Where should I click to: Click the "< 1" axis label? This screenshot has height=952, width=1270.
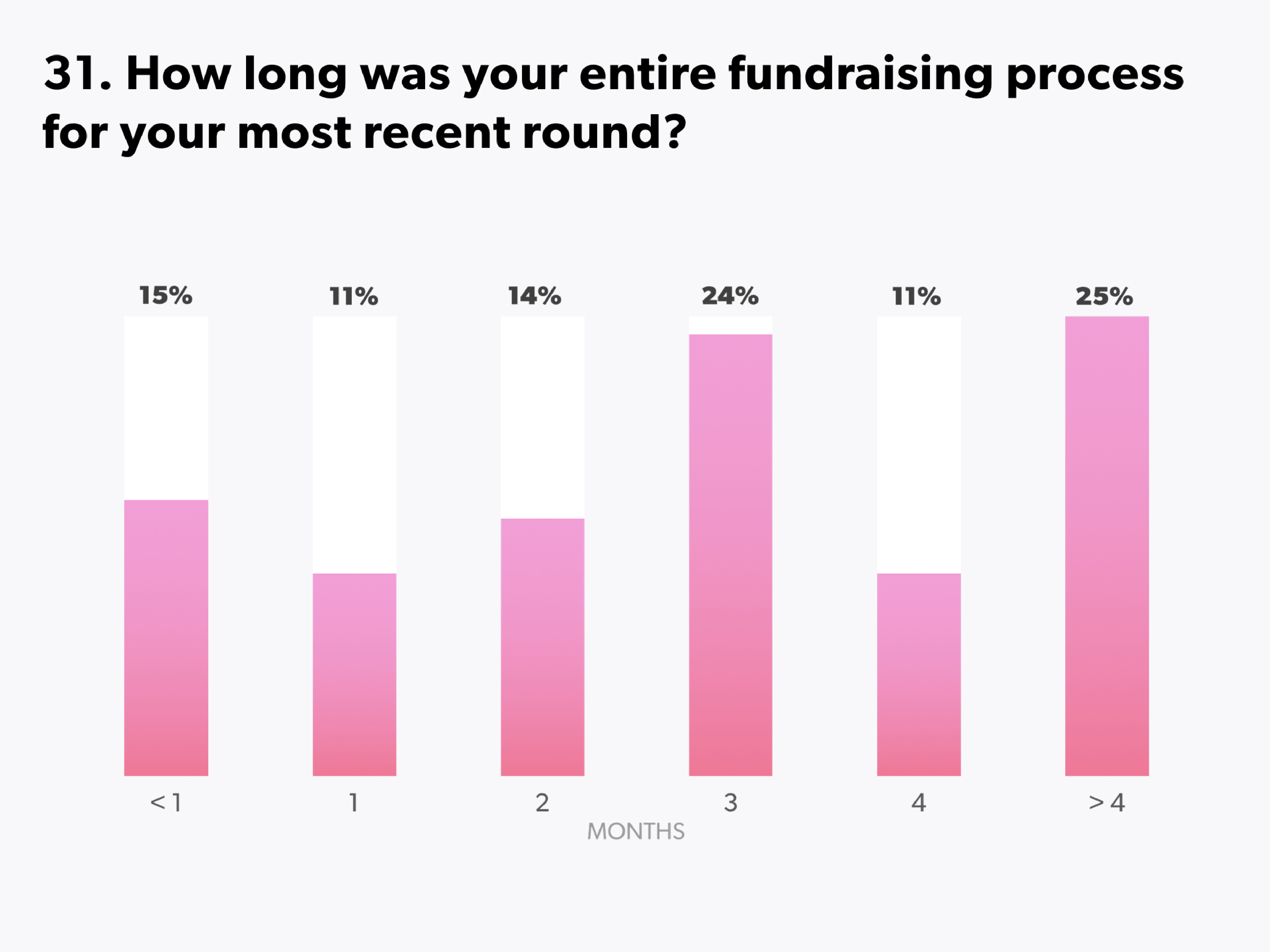(x=165, y=802)
